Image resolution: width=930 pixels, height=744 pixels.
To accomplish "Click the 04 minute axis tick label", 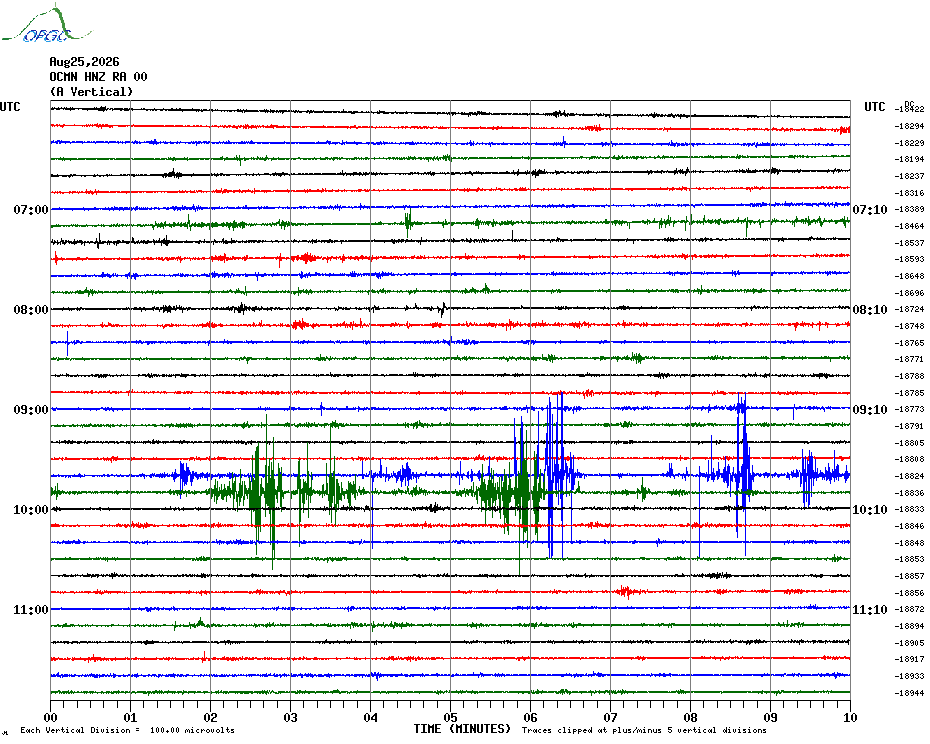I will tap(371, 717).
